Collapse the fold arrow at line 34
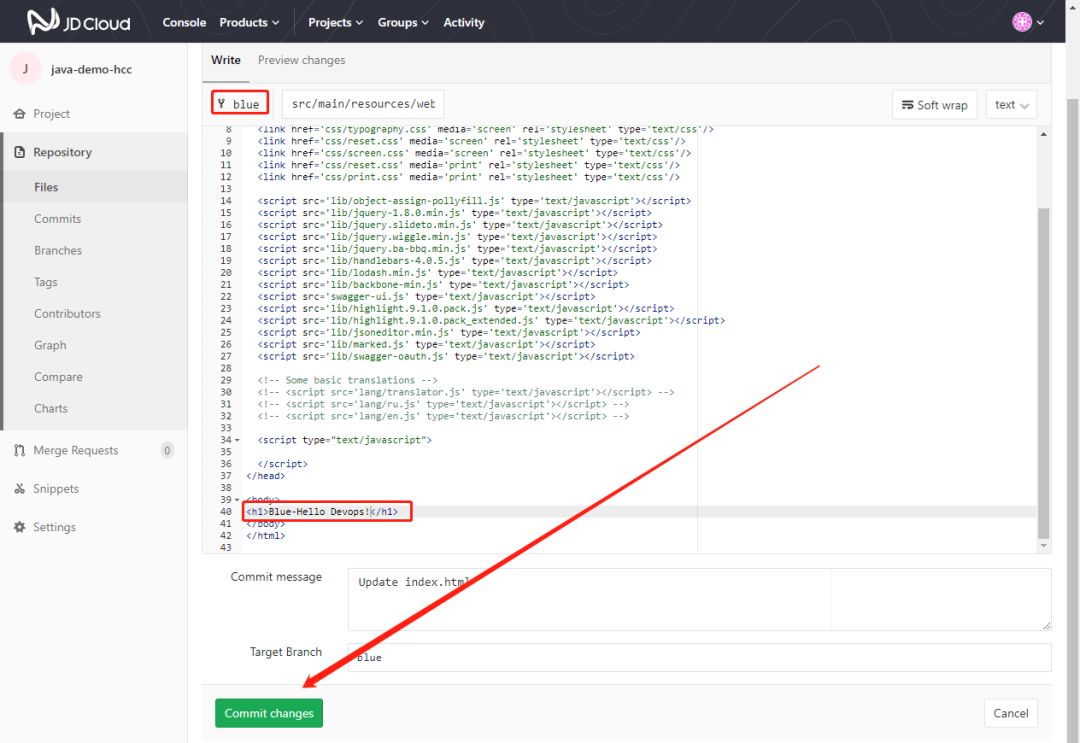The height and width of the screenshot is (743, 1080). [x=238, y=440]
